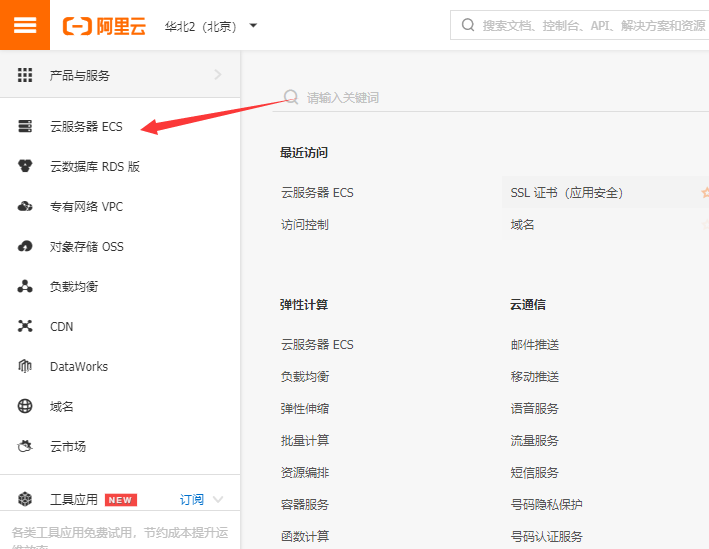Open 资源编排 link
The width and height of the screenshot is (709, 549).
point(305,473)
